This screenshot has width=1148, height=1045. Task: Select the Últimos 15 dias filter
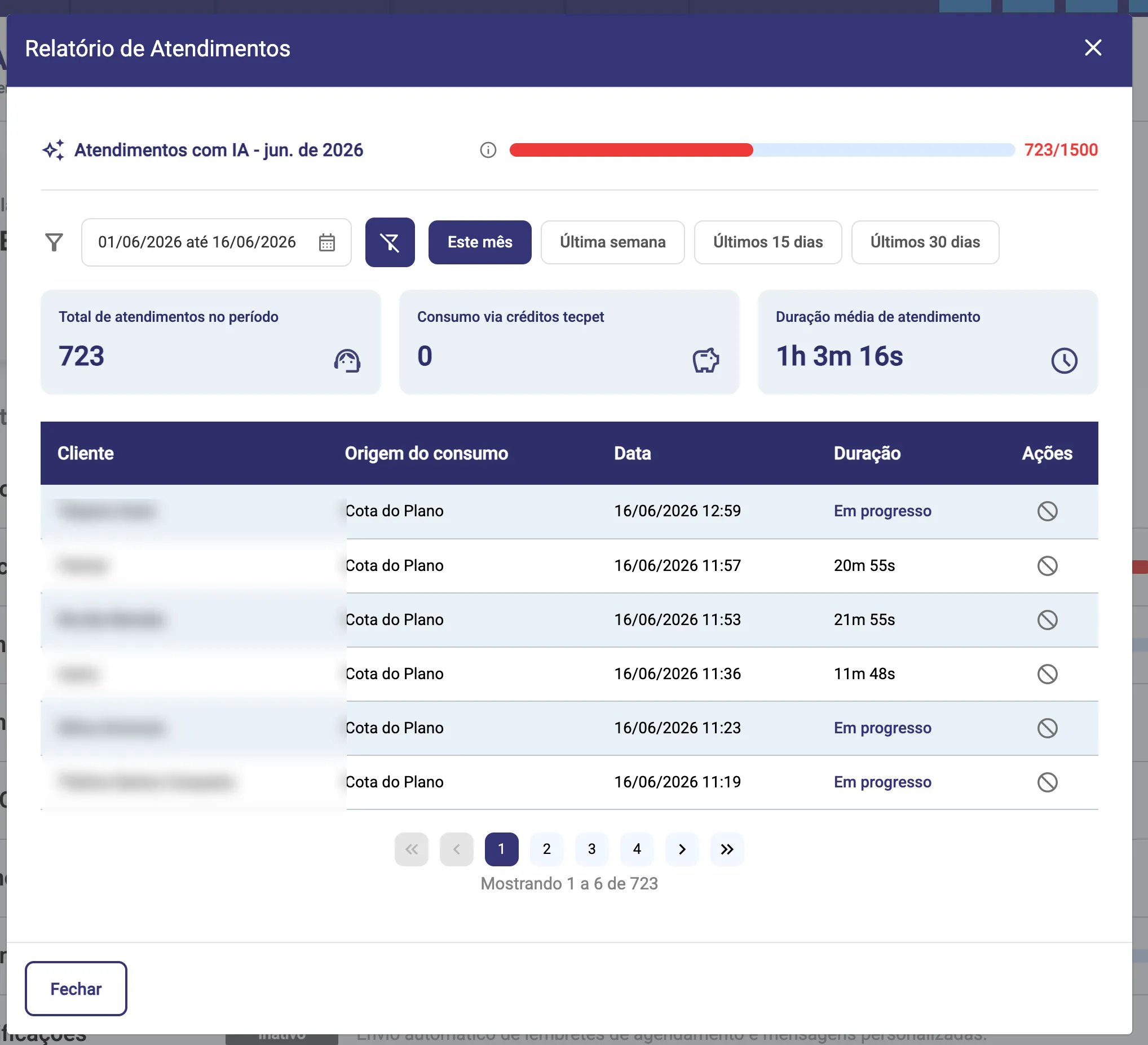(x=767, y=242)
